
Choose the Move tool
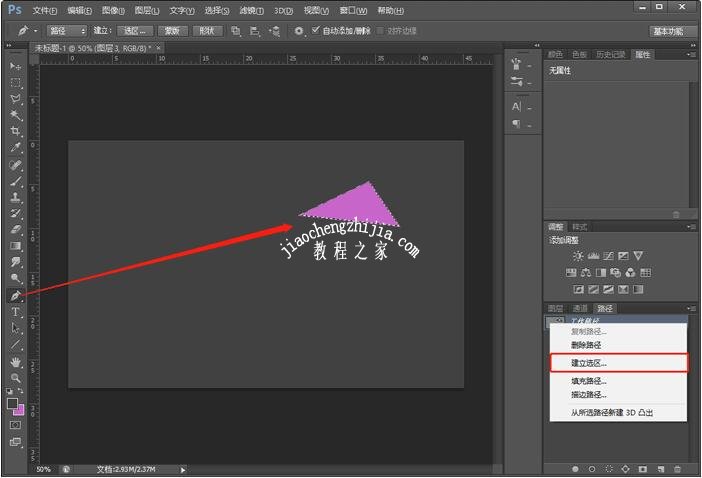tap(15, 66)
